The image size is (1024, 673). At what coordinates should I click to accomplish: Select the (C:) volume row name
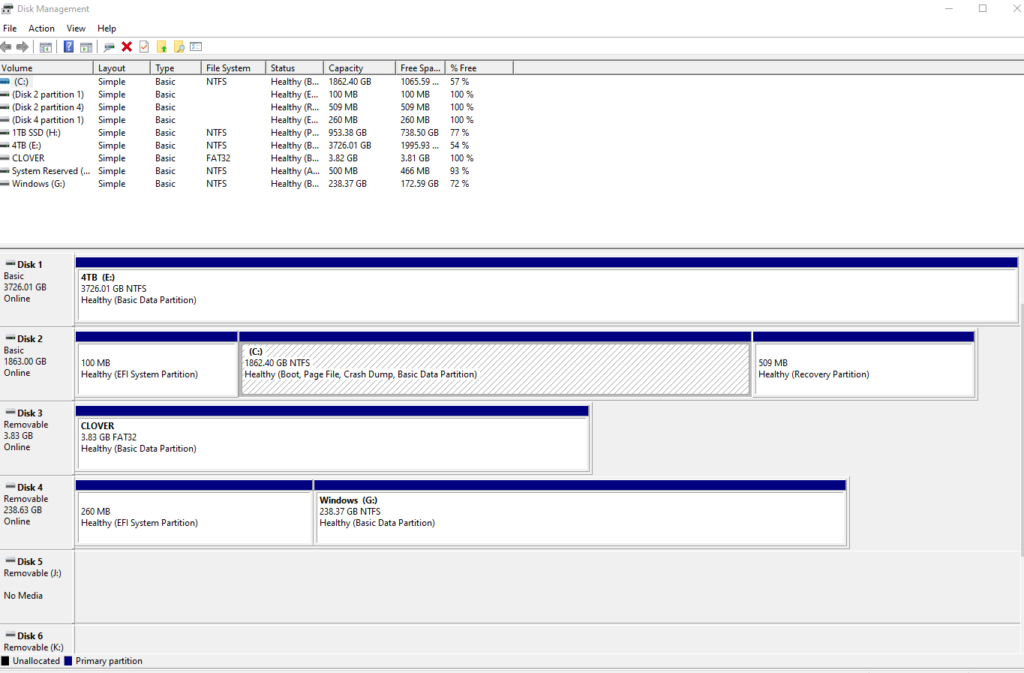(22, 82)
